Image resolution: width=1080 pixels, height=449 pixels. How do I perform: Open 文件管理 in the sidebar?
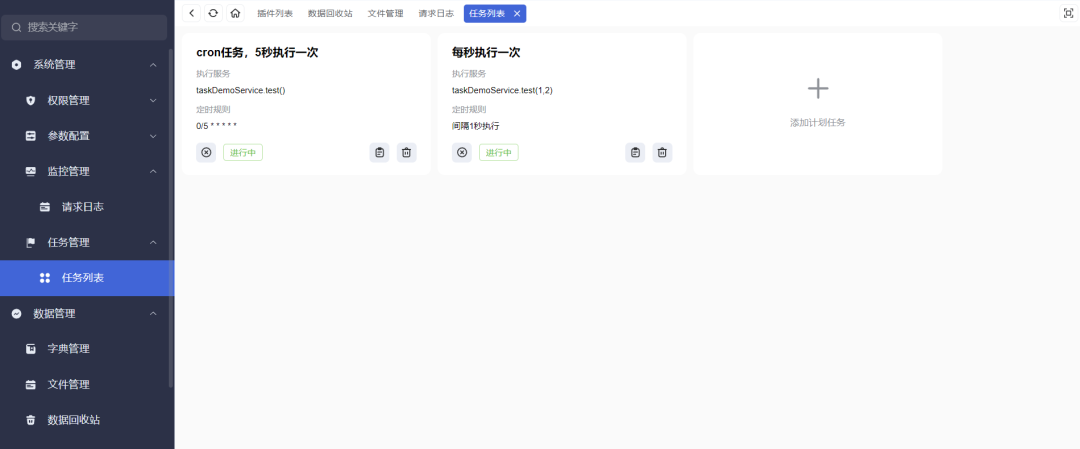[x=87, y=384]
